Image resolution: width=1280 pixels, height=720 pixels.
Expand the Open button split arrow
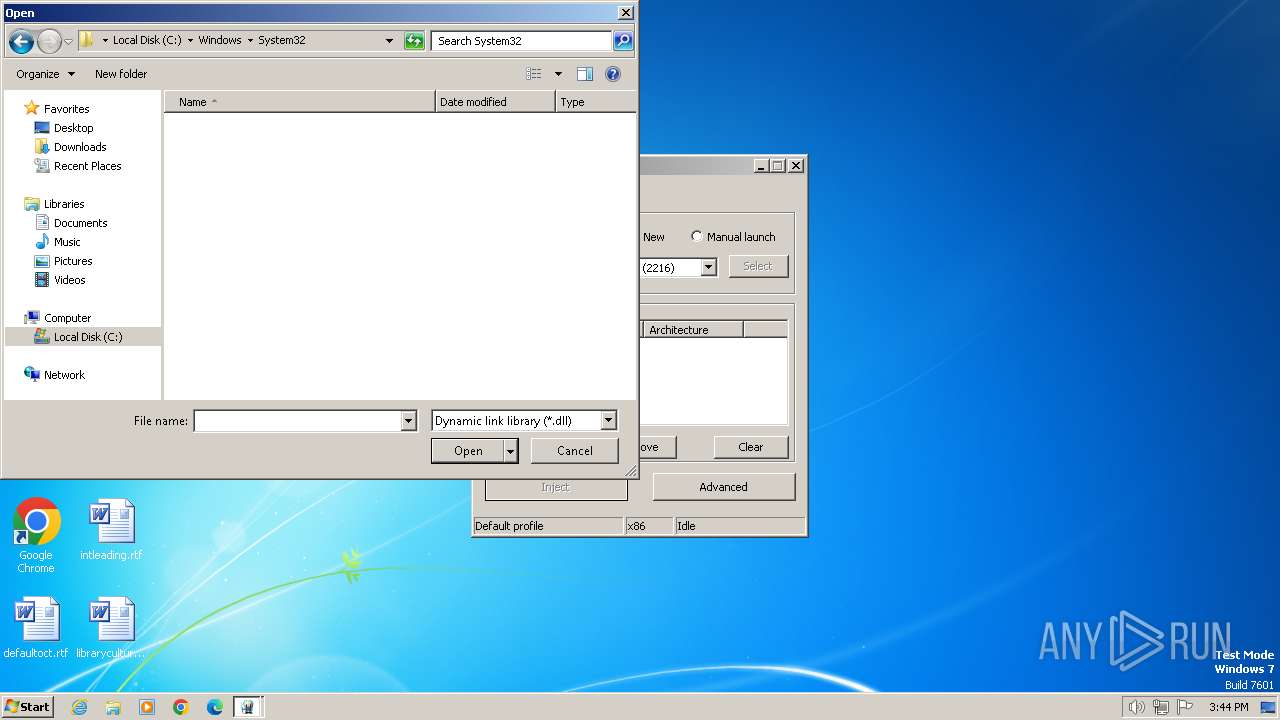[x=510, y=451]
